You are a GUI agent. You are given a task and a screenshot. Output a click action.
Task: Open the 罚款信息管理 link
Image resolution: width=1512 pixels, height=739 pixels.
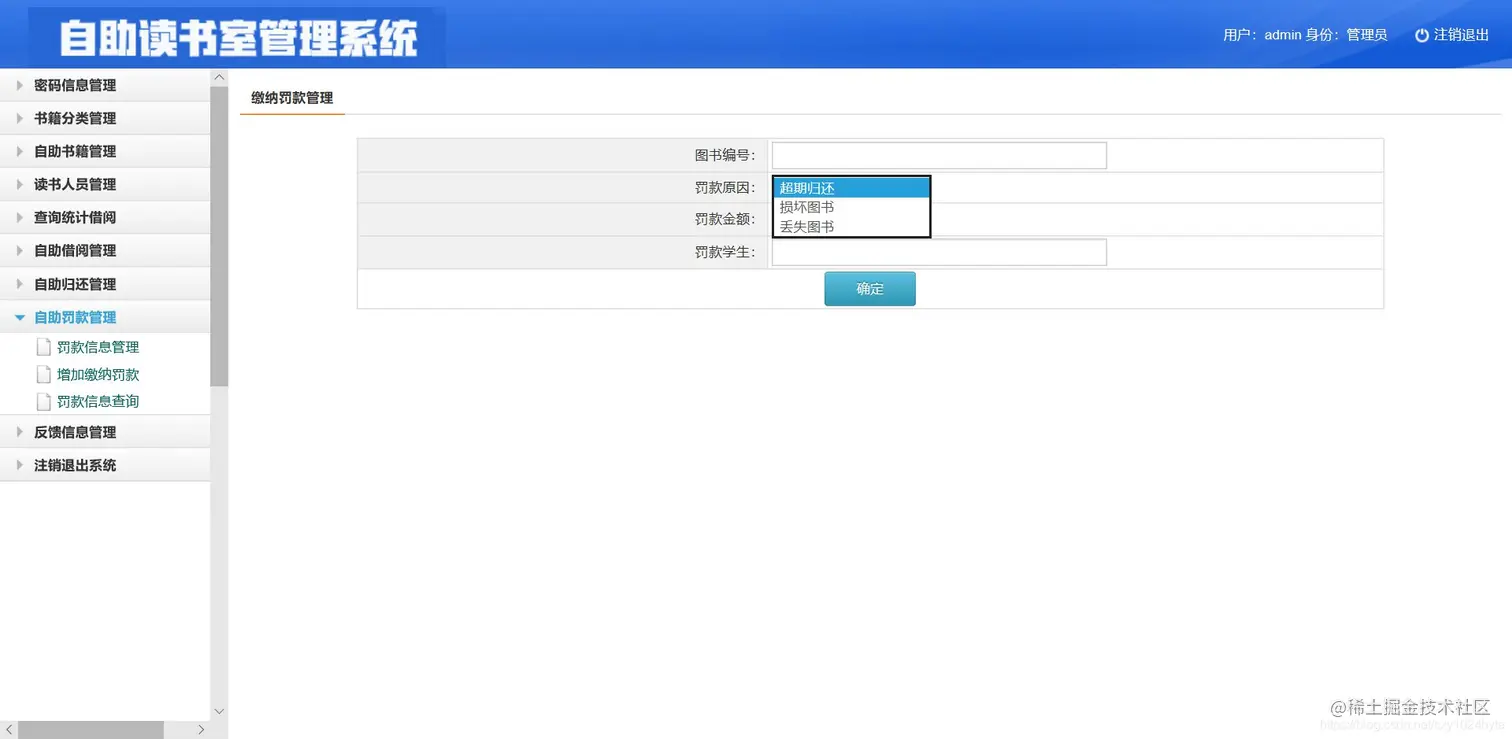pos(98,347)
